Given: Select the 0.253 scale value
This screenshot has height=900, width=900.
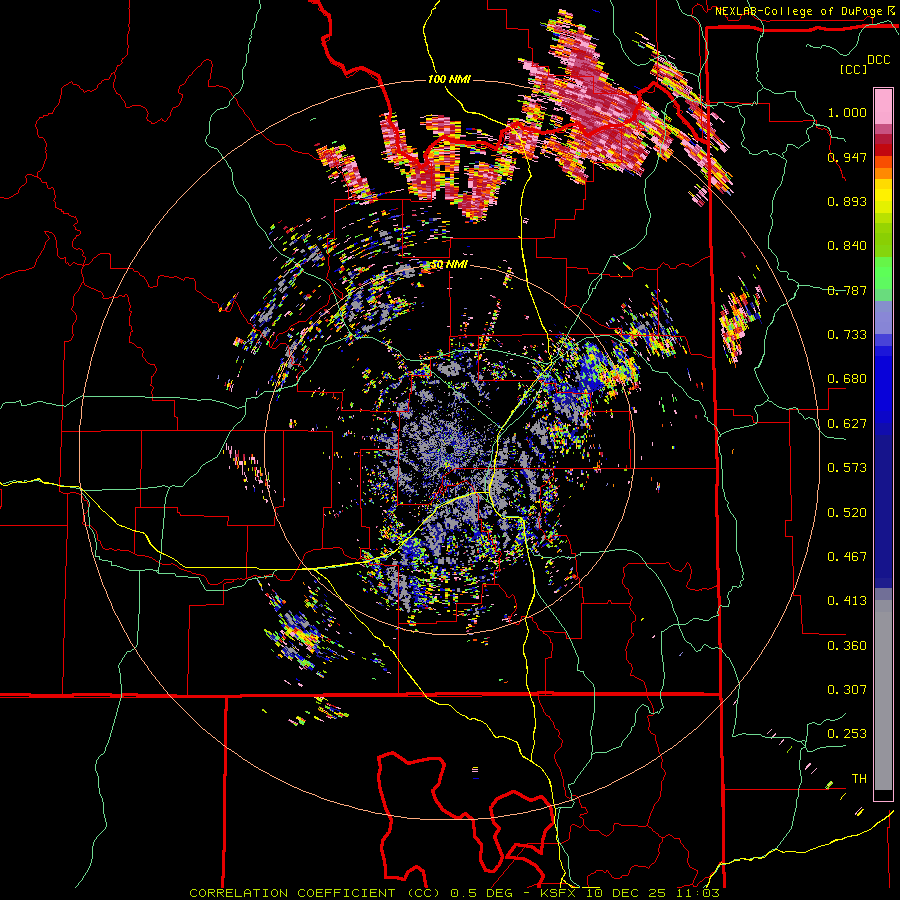Looking at the screenshot, I should tap(847, 734).
